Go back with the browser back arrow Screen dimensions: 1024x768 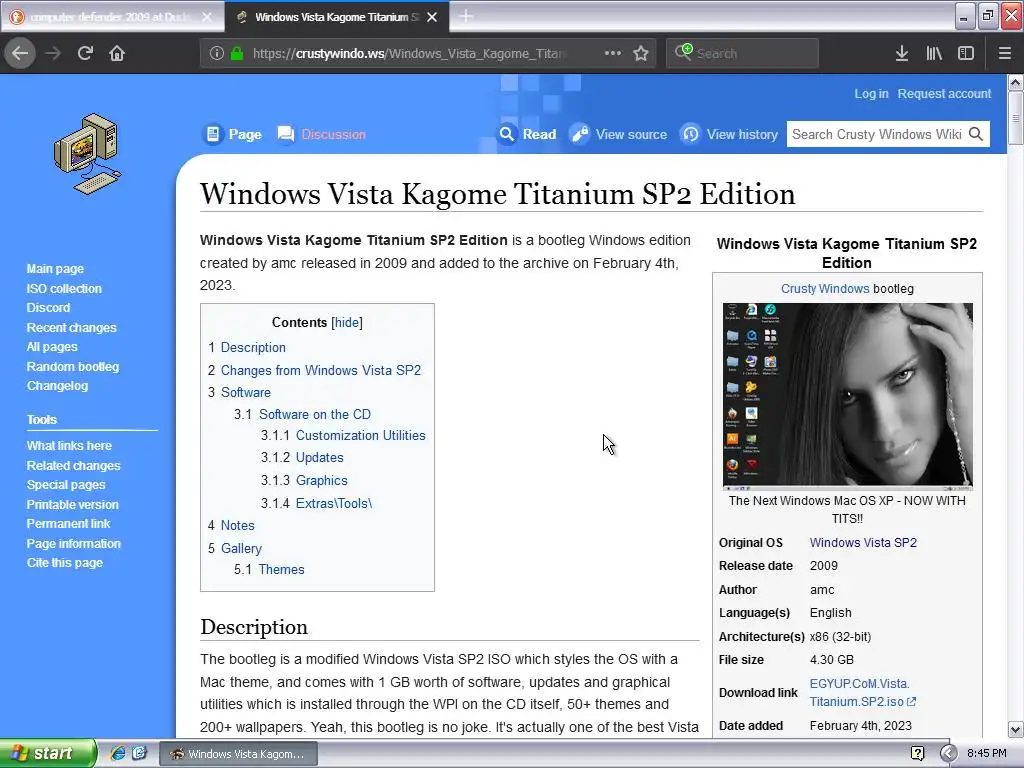coord(20,53)
